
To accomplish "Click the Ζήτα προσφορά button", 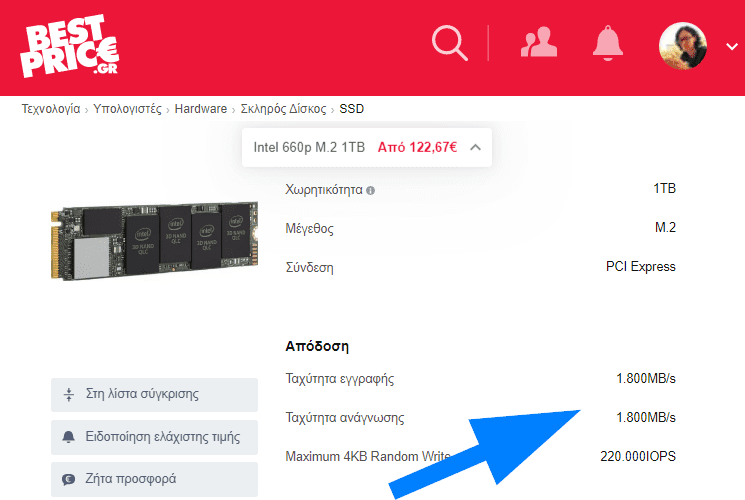I will (154, 479).
